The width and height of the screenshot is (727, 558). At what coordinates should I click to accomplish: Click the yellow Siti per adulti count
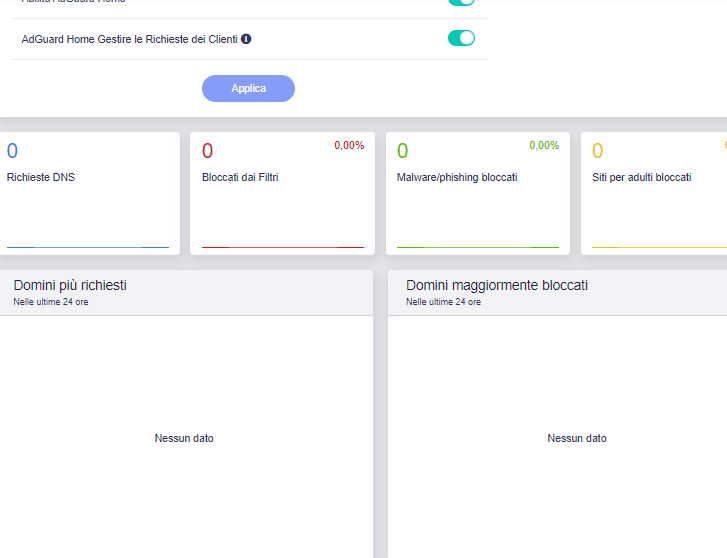(597, 151)
